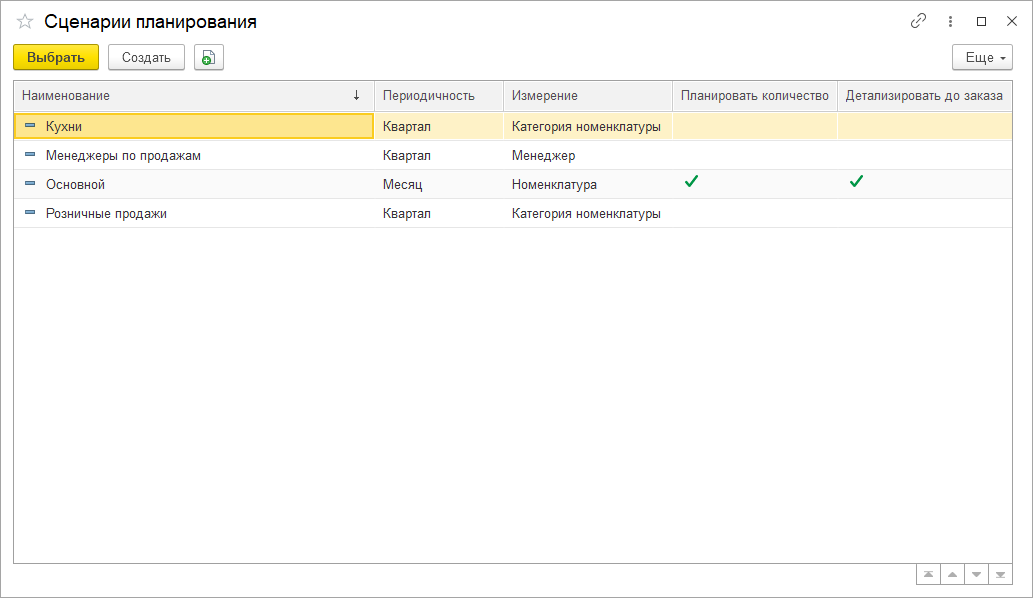The width and height of the screenshot is (1033, 598).
Task: Toggle Планировать количество checkmark for Основной
Action: pyautogui.click(x=690, y=182)
